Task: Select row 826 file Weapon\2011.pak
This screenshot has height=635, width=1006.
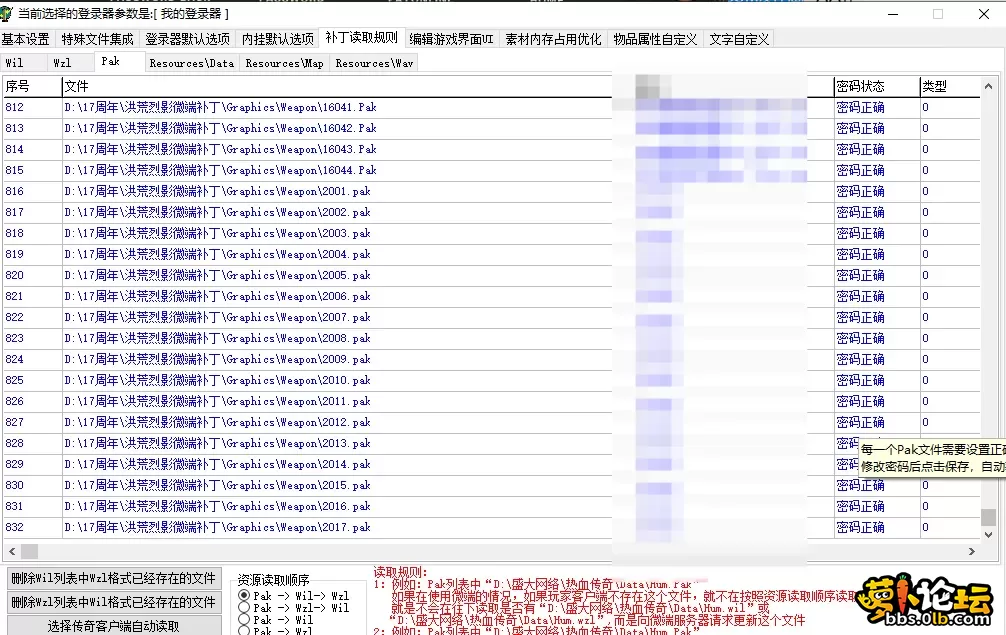Action: point(217,402)
